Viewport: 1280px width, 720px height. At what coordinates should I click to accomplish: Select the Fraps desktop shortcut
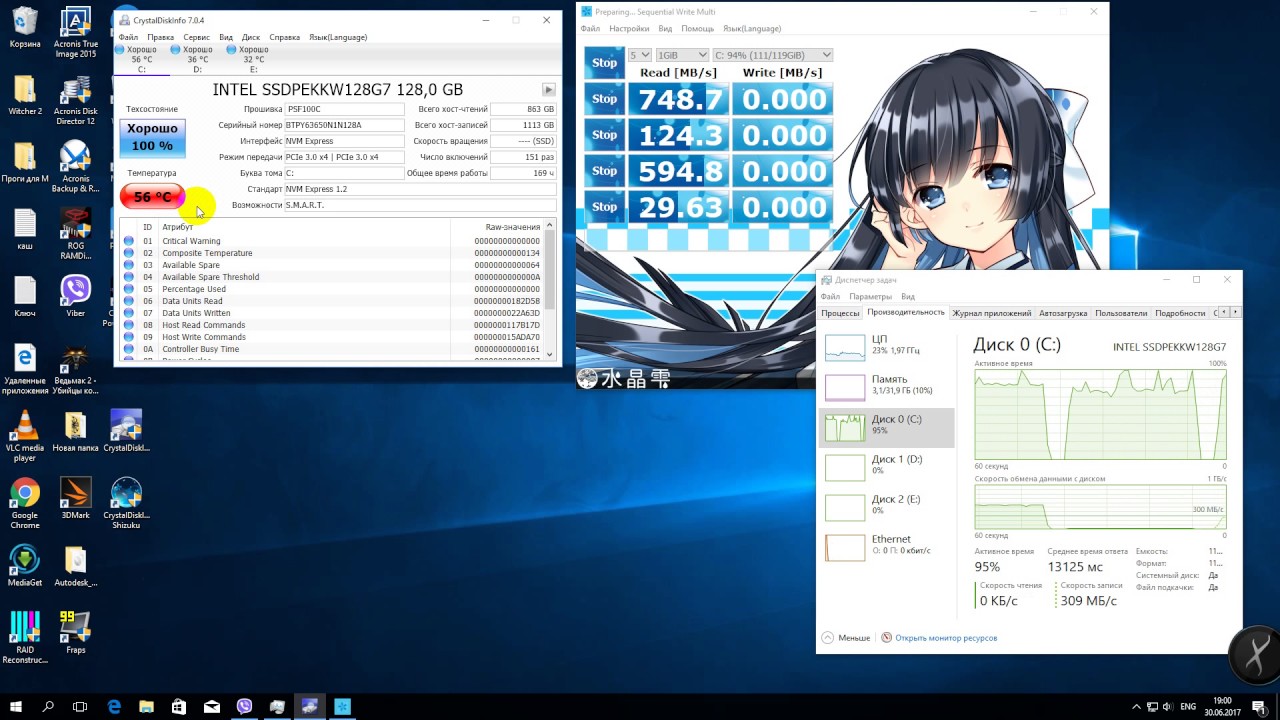(76, 633)
